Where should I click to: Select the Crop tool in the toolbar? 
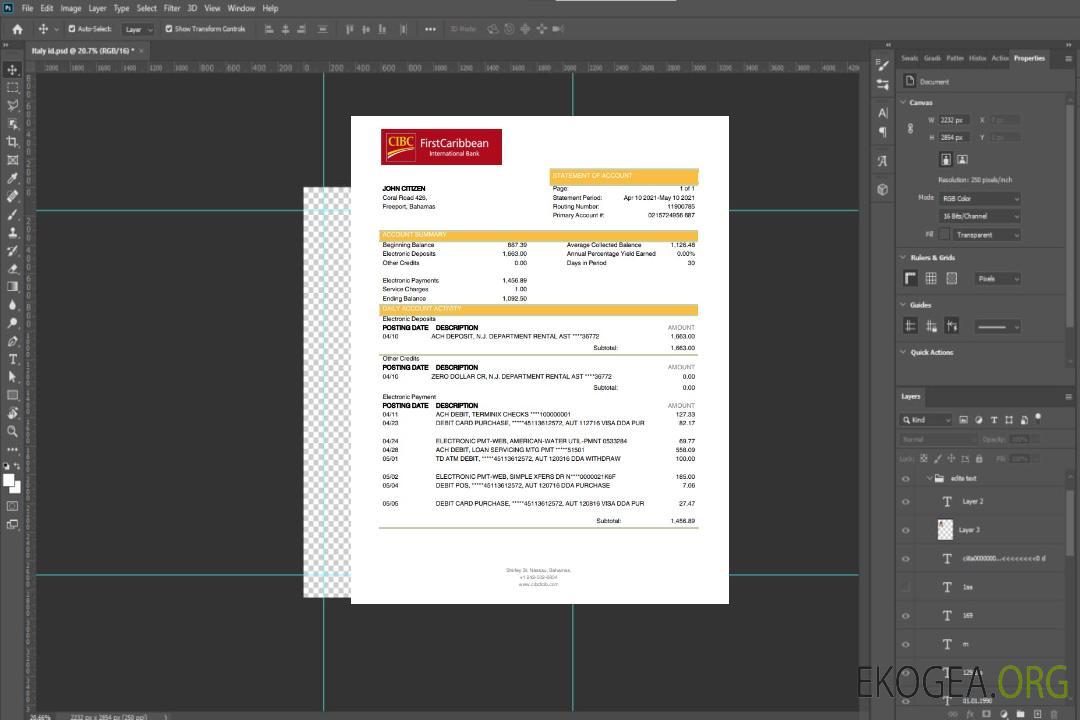pos(12,142)
